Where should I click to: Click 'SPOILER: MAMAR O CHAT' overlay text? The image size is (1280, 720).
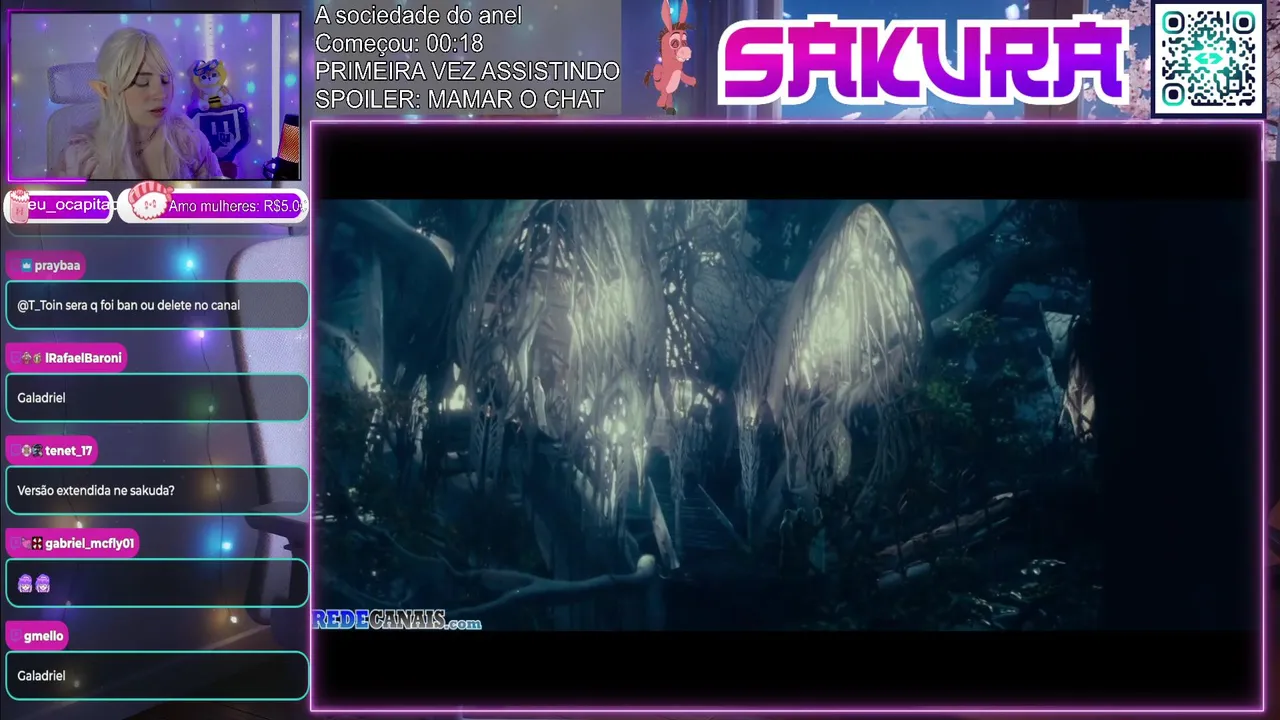(459, 100)
